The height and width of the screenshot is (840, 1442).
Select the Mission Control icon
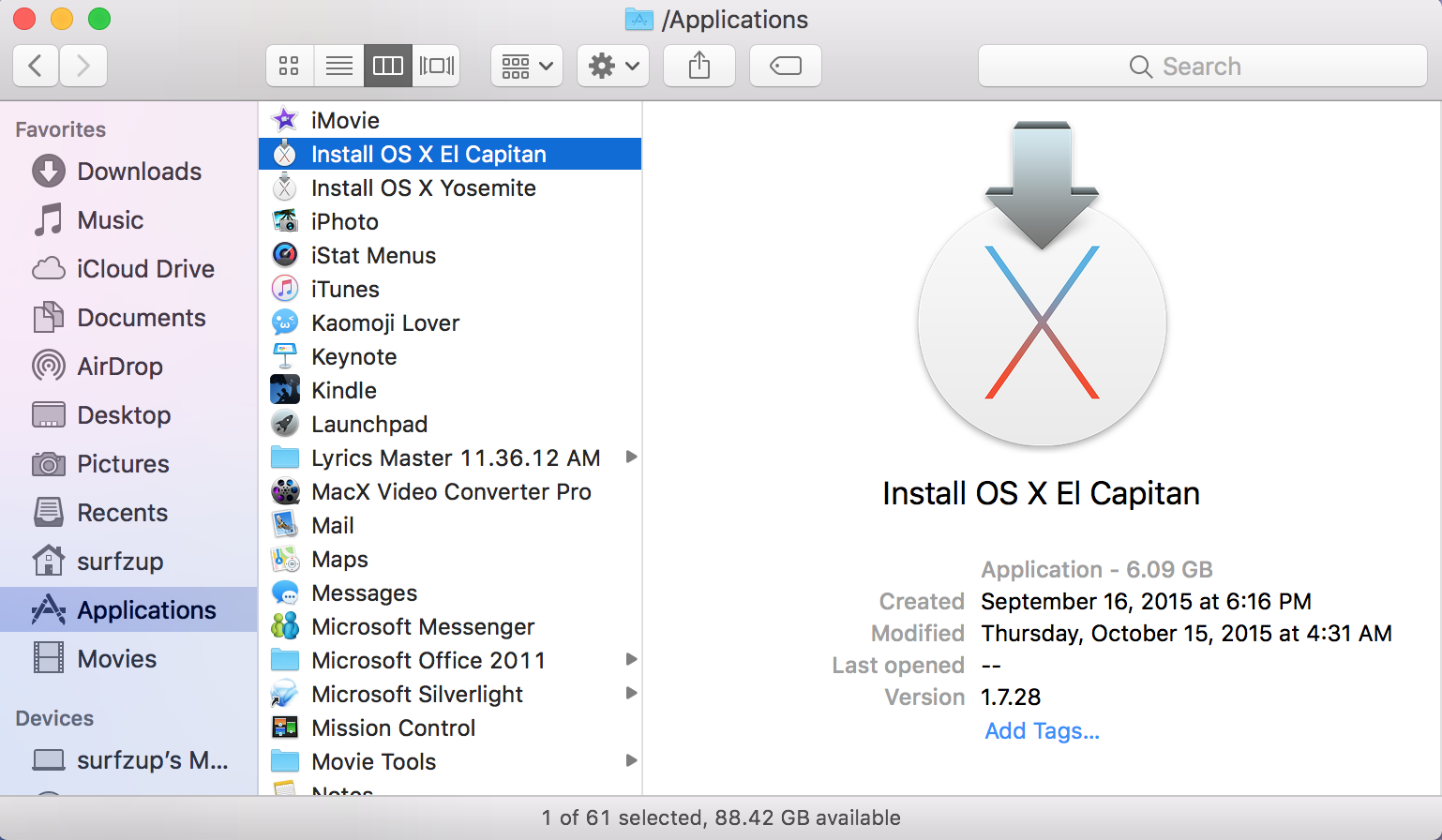tap(285, 727)
